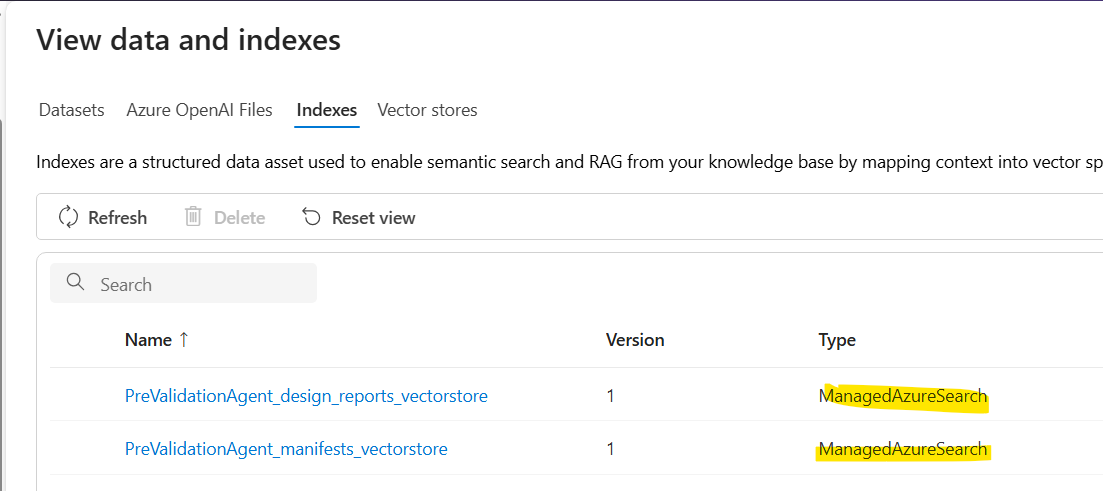The image size is (1103, 491).
Task: Click version 1 in design_reports row
Action: pyautogui.click(x=610, y=396)
